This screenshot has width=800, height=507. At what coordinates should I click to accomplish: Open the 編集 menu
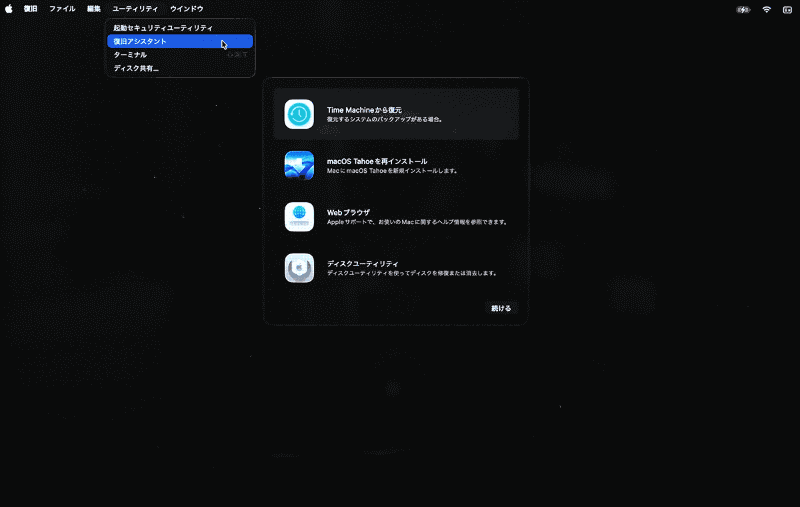point(94,9)
